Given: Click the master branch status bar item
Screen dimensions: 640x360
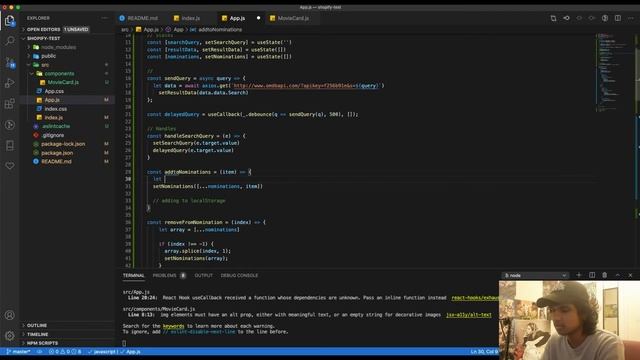Looking at the screenshot, I should pos(19,351).
